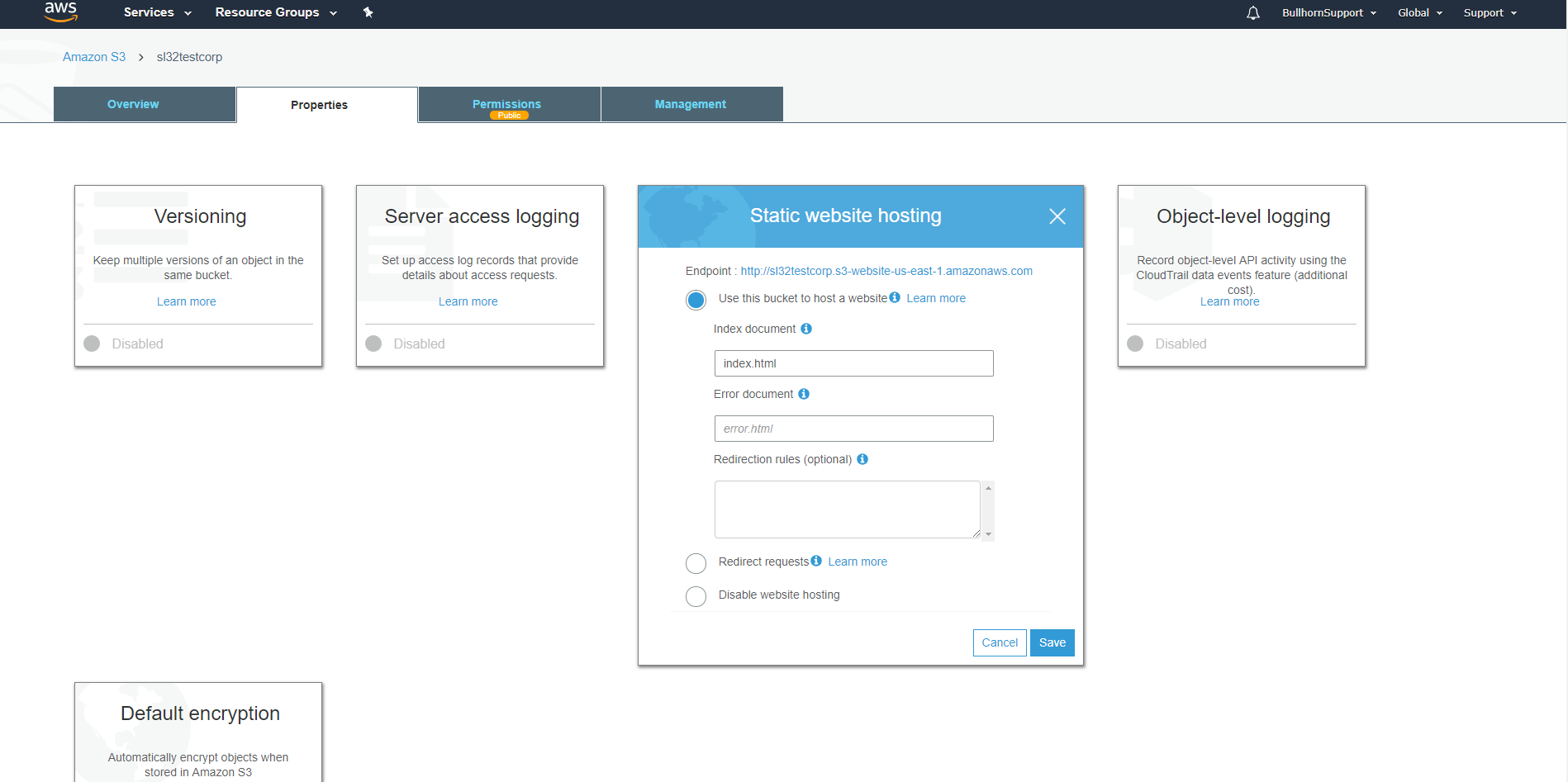1568x782 pixels.
Task: Click Learn more beside Redirect requests
Action: [858, 562]
